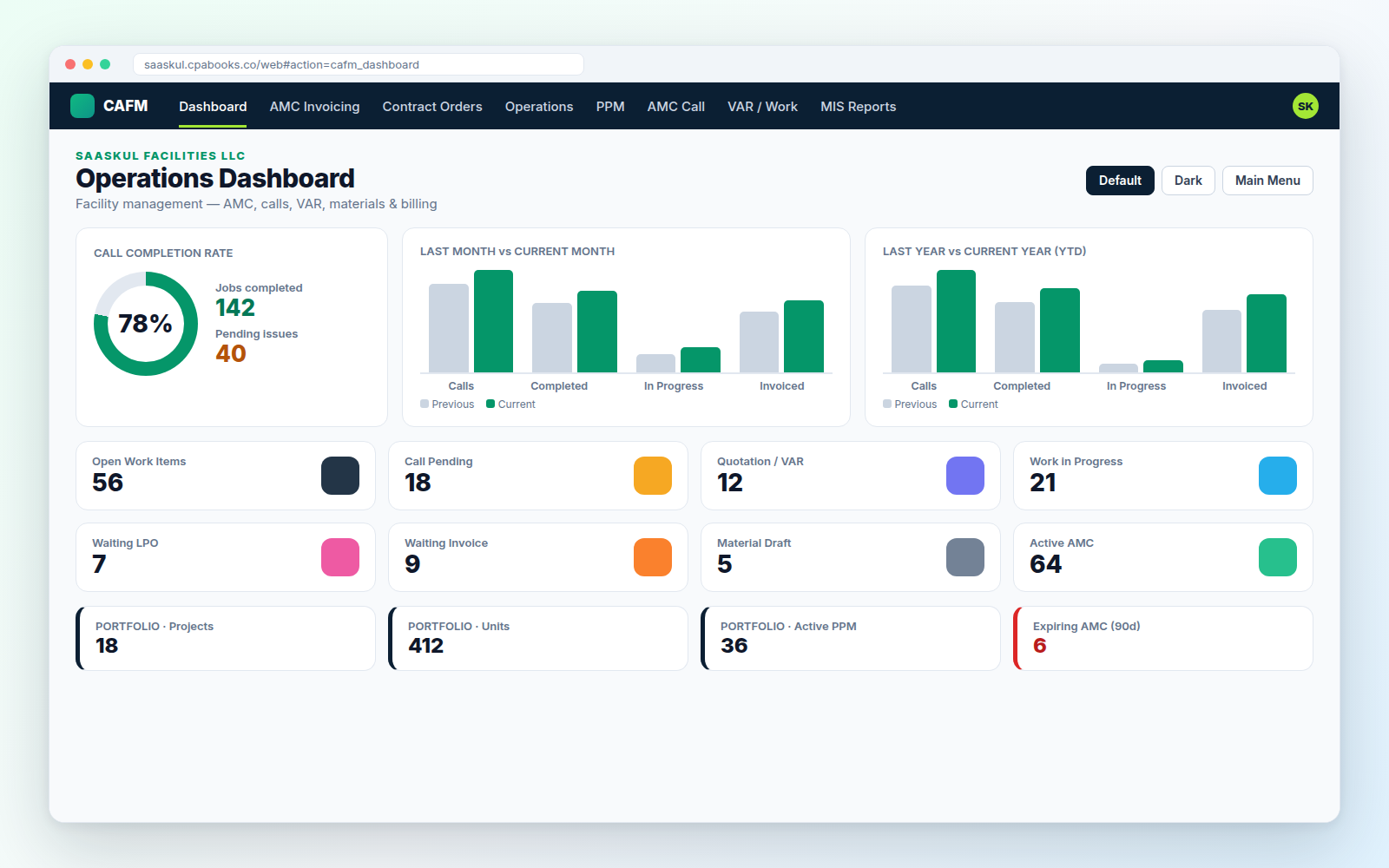Screen dimensions: 1389x868
Task: Click the Quotation / VAR purple icon
Action: [965, 476]
